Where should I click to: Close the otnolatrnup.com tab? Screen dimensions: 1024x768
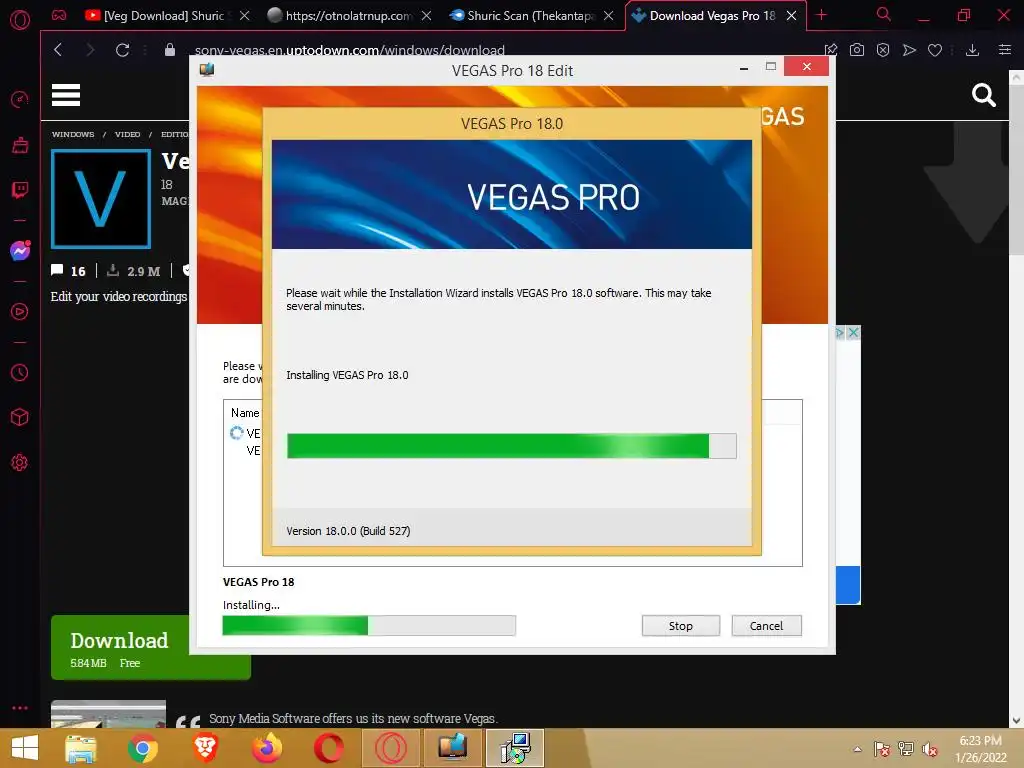[426, 16]
